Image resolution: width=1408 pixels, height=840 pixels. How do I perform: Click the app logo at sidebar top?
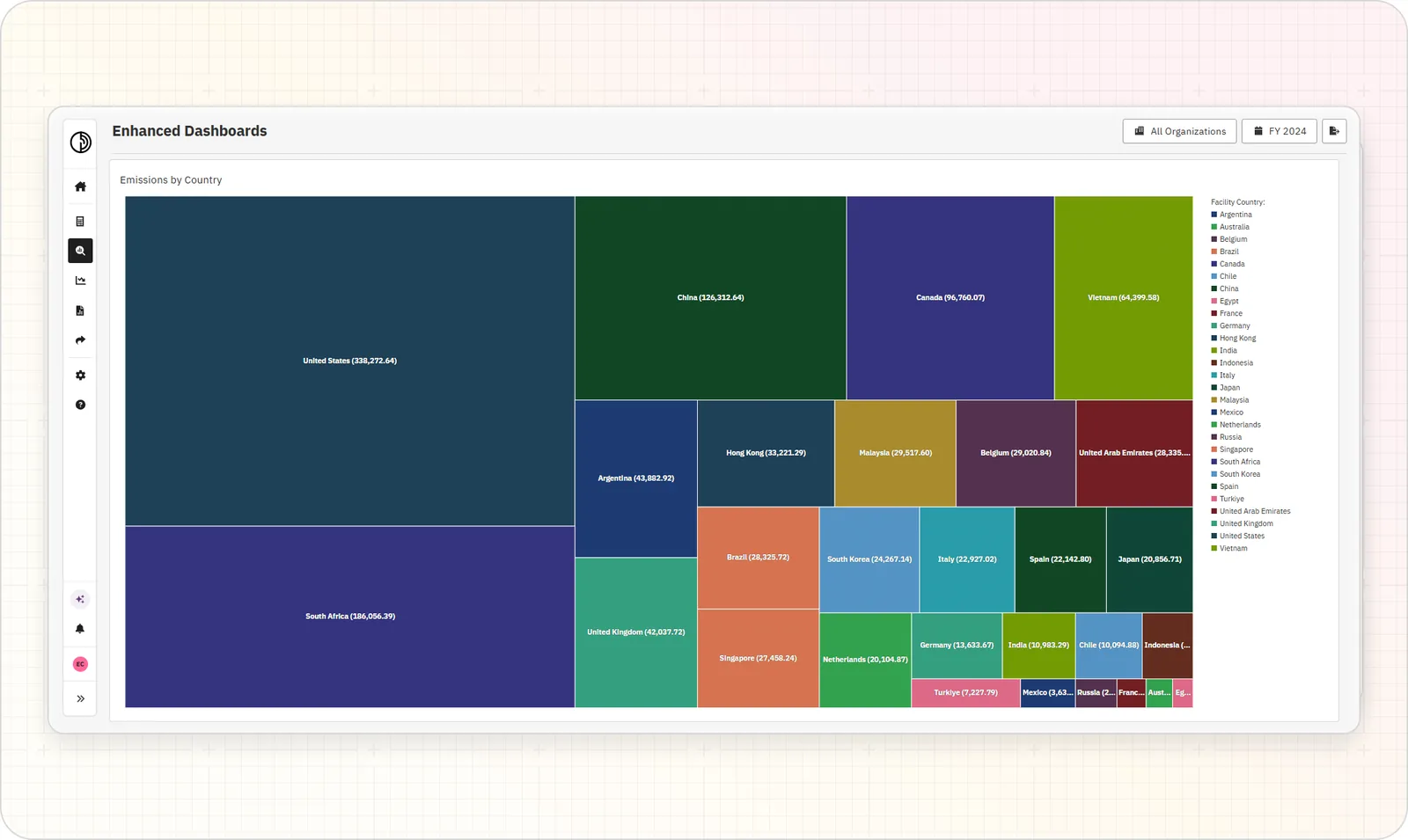pyautogui.click(x=80, y=142)
